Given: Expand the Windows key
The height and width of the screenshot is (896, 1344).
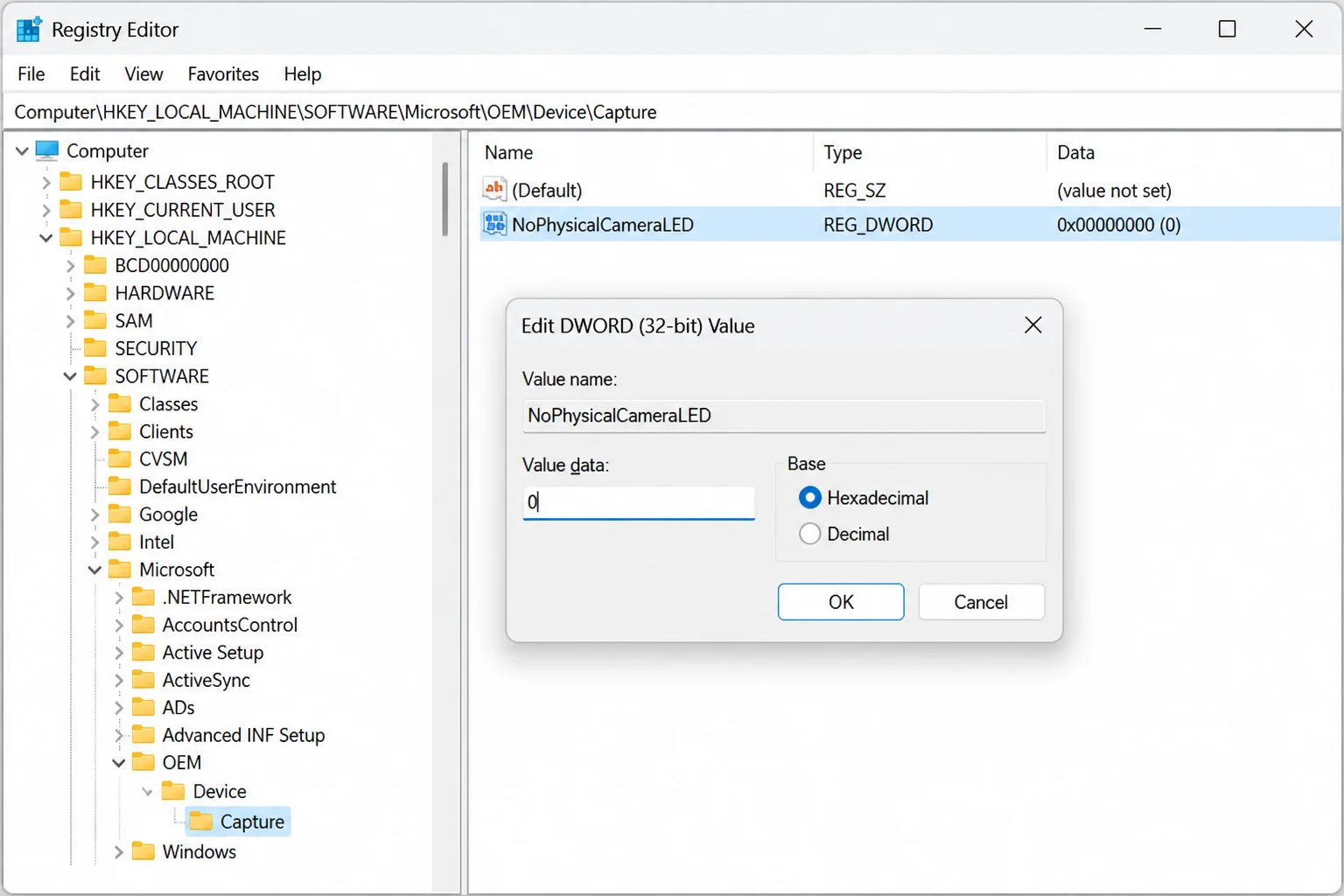Looking at the screenshot, I should (119, 851).
